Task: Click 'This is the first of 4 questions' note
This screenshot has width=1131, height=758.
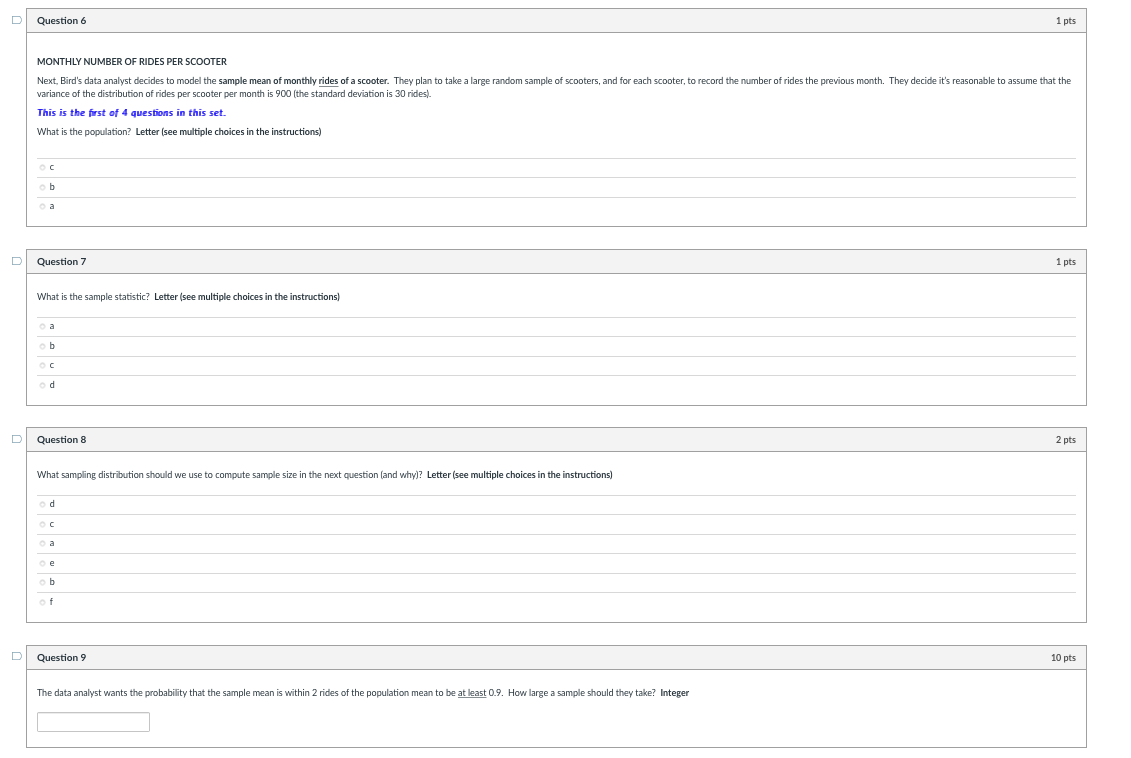Action: click(x=131, y=113)
